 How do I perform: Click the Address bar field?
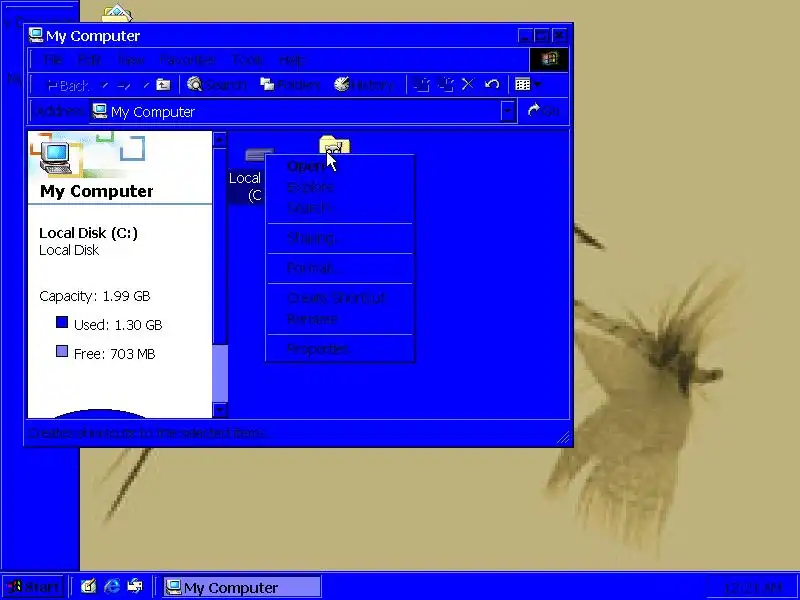303,111
